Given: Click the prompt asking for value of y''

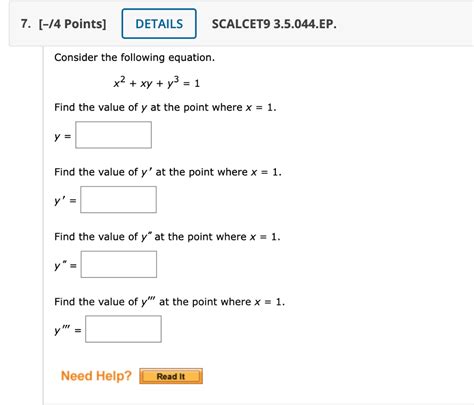Looking at the screenshot, I should (167, 237).
